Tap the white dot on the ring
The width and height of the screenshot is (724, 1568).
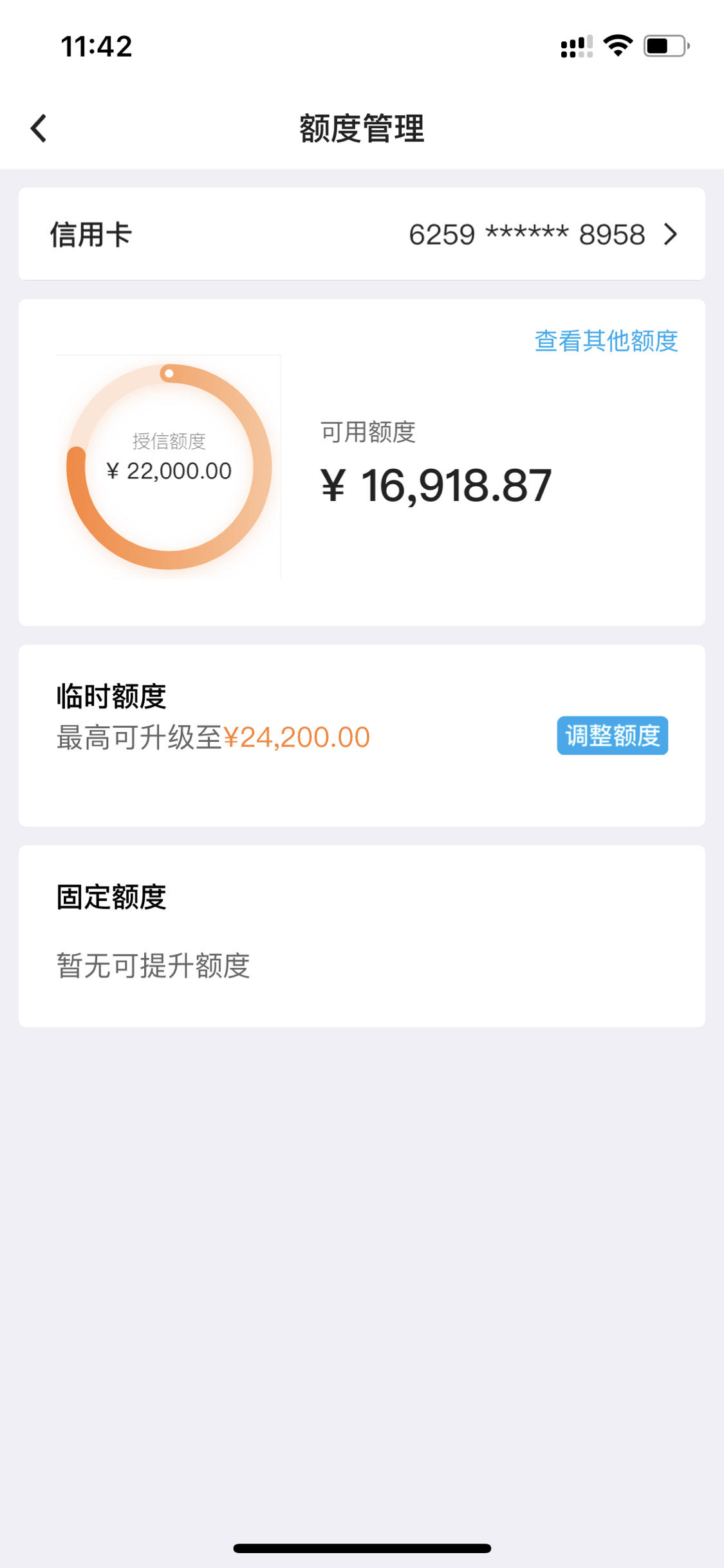pos(169,373)
